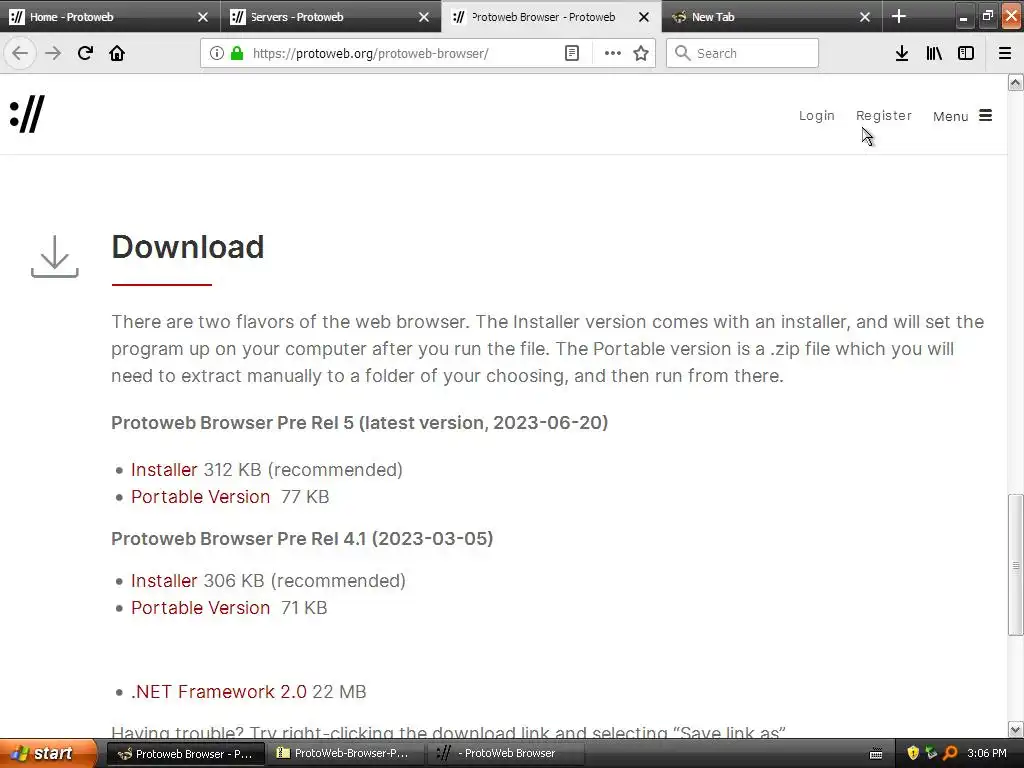Click the security shield tray icon

[913, 754]
